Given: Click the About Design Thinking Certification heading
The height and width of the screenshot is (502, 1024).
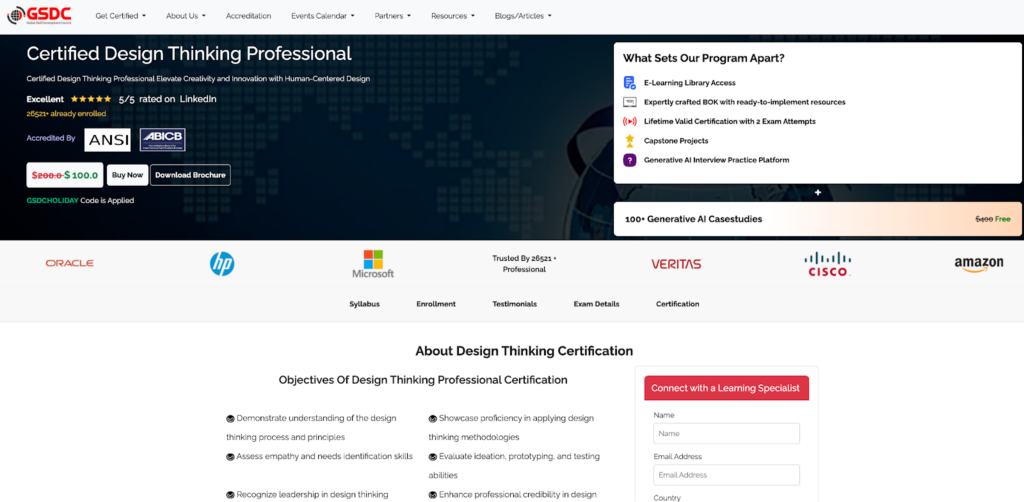Looking at the screenshot, I should coord(524,351).
